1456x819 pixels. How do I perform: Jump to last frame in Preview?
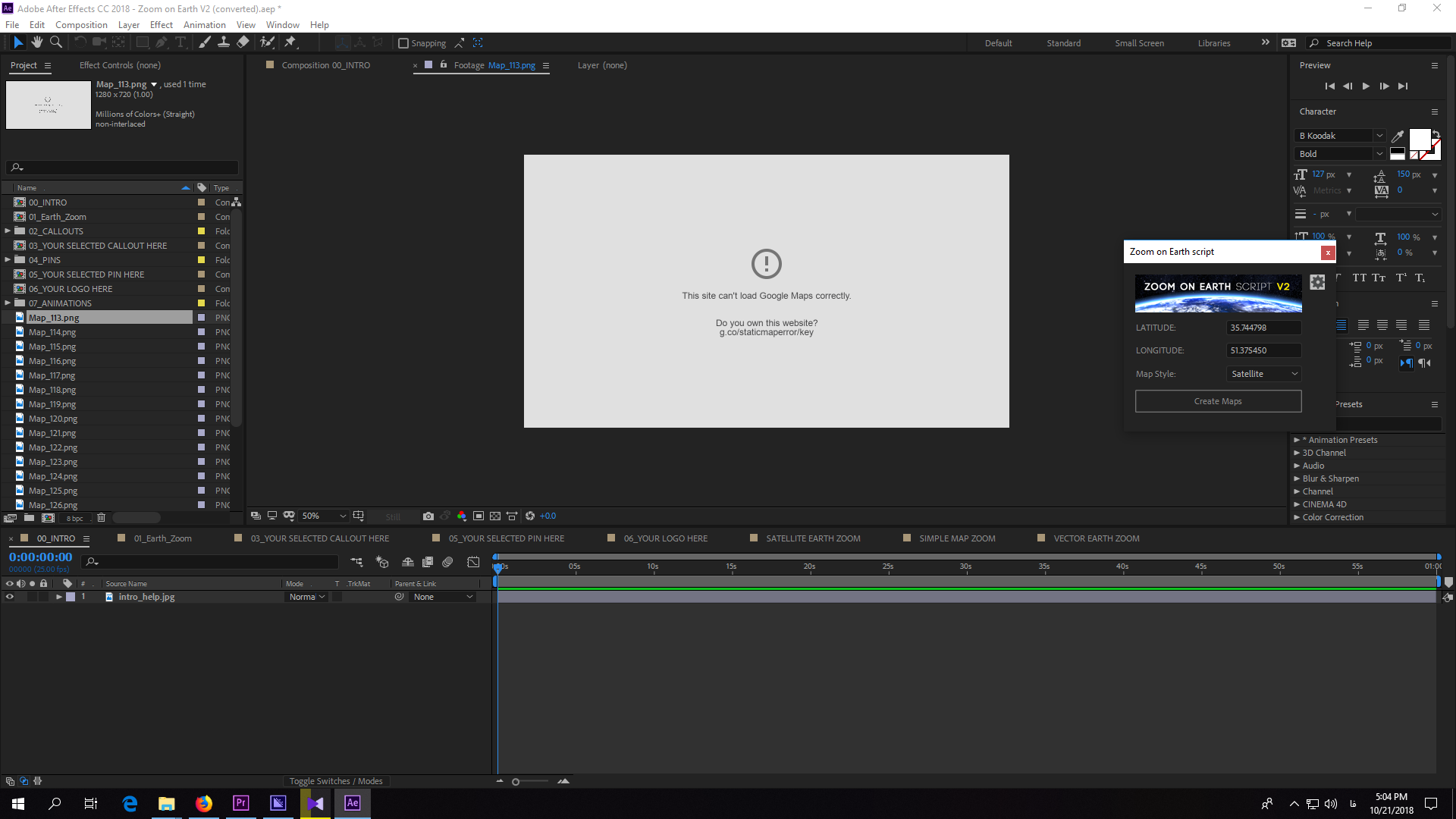pos(1403,86)
